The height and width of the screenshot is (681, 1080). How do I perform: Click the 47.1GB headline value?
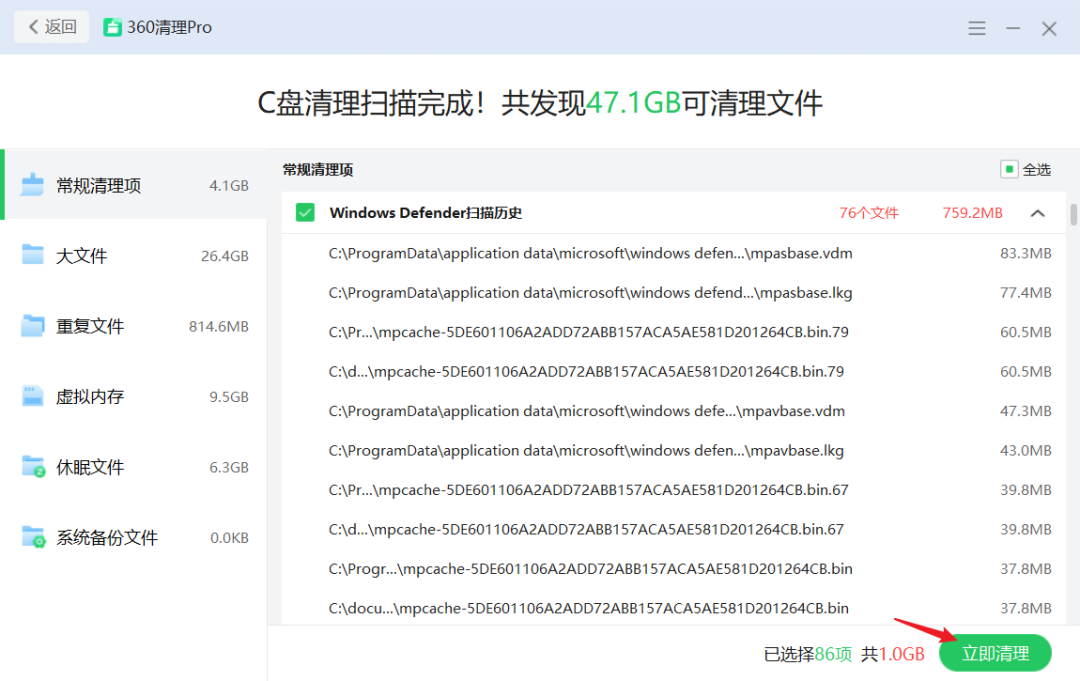click(634, 103)
